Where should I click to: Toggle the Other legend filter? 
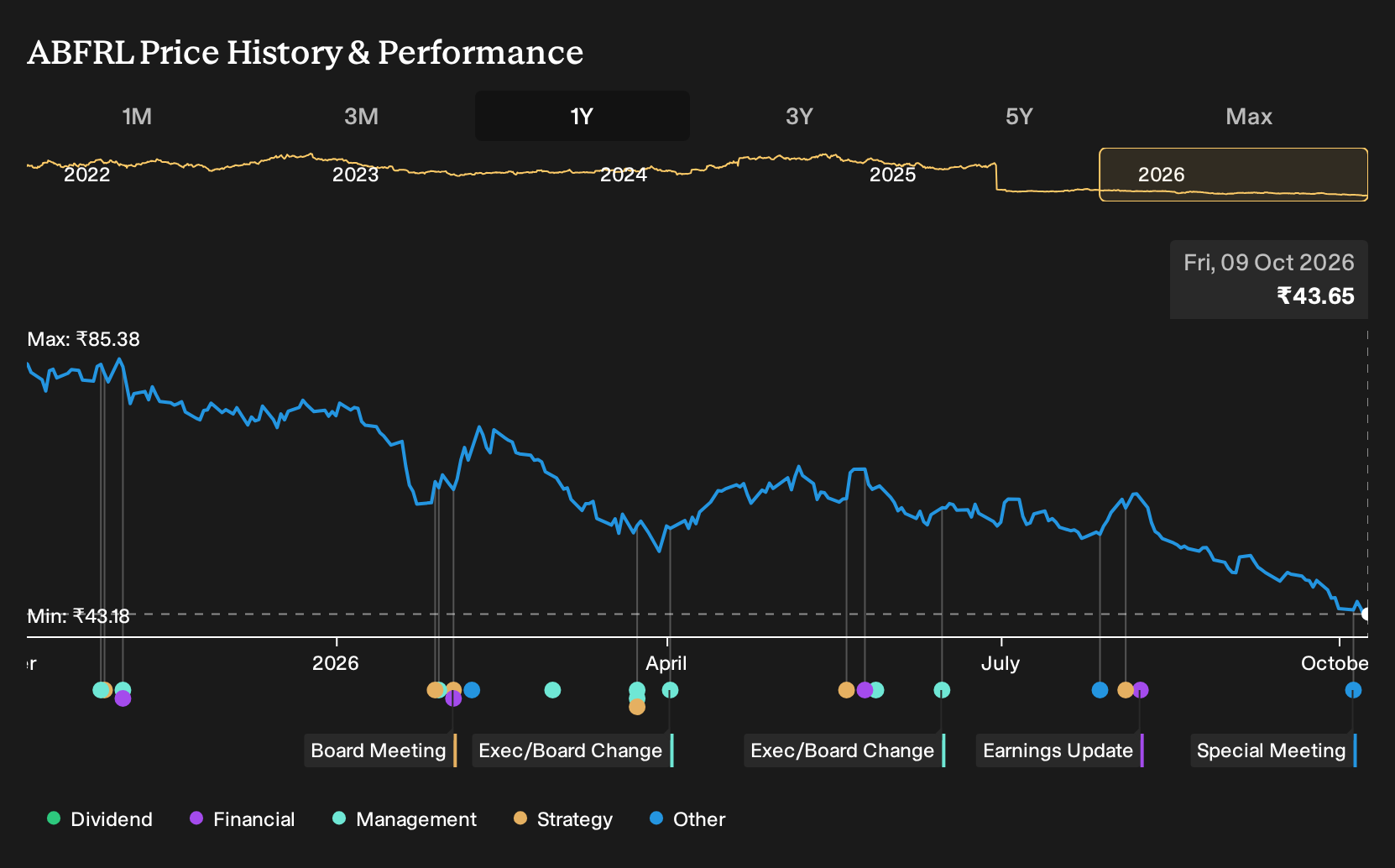pos(687,819)
